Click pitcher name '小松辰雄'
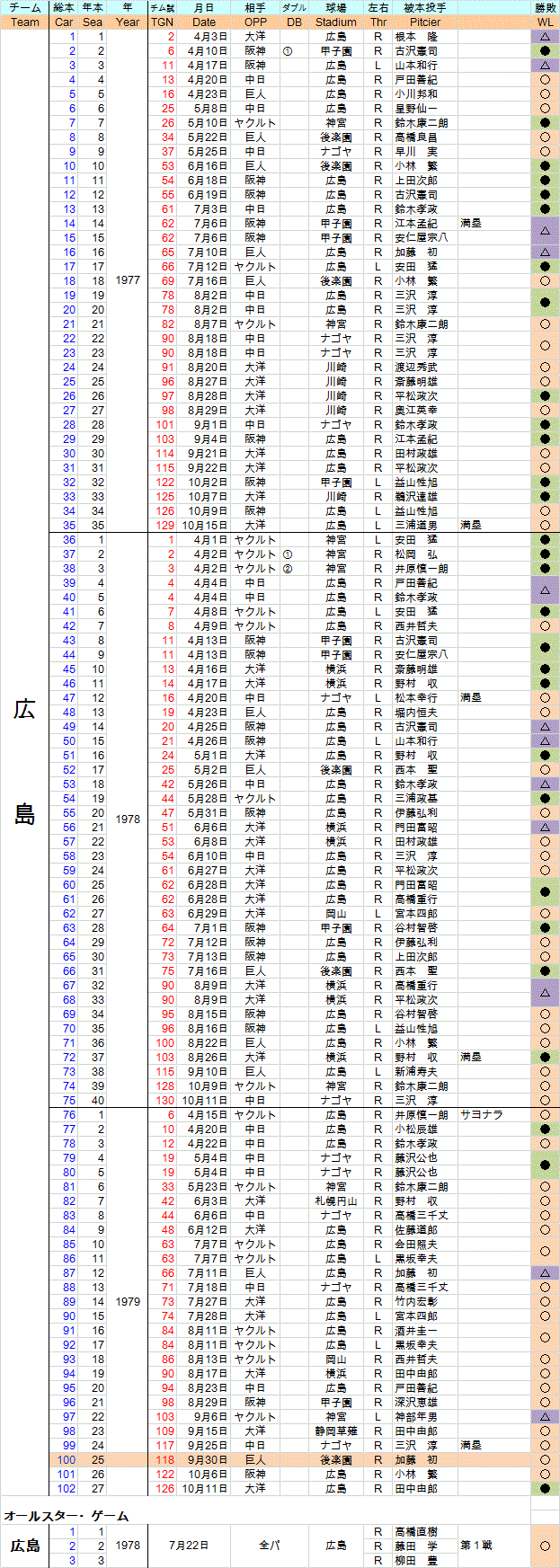560x1568 pixels. [x=416, y=1129]
